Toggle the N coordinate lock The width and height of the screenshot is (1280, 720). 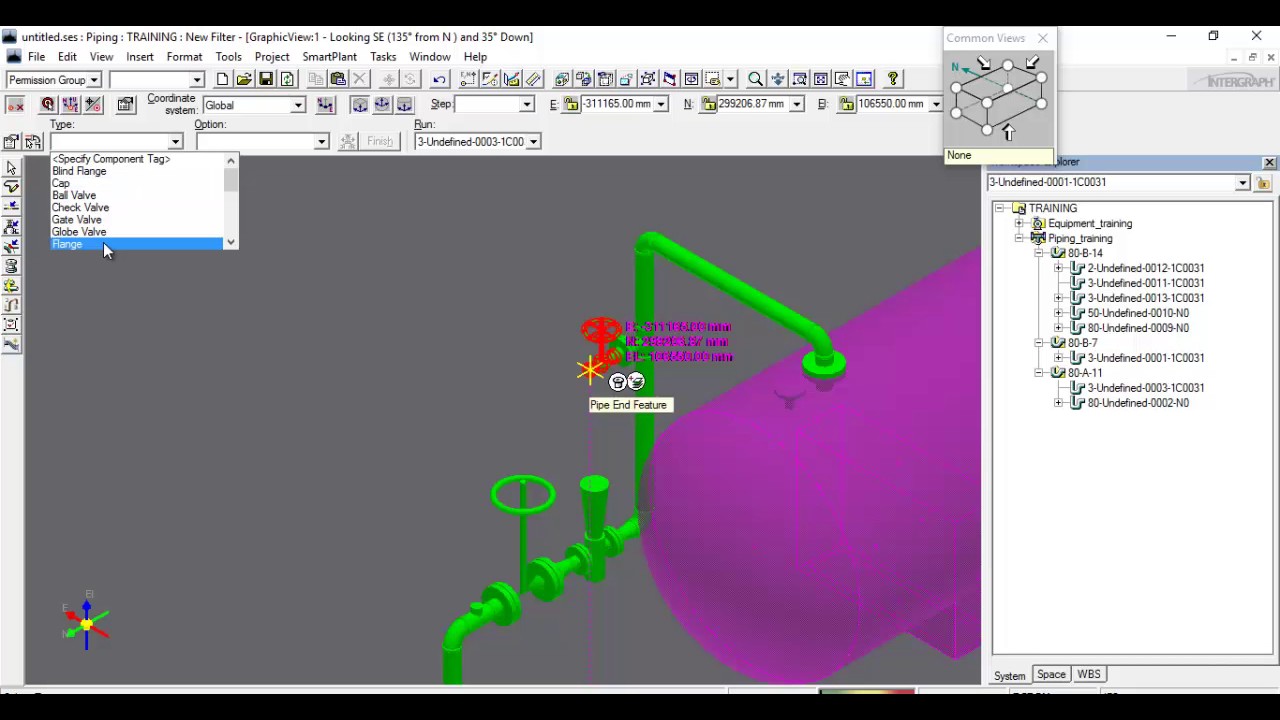pyautogui.click(x=709, y=104)
